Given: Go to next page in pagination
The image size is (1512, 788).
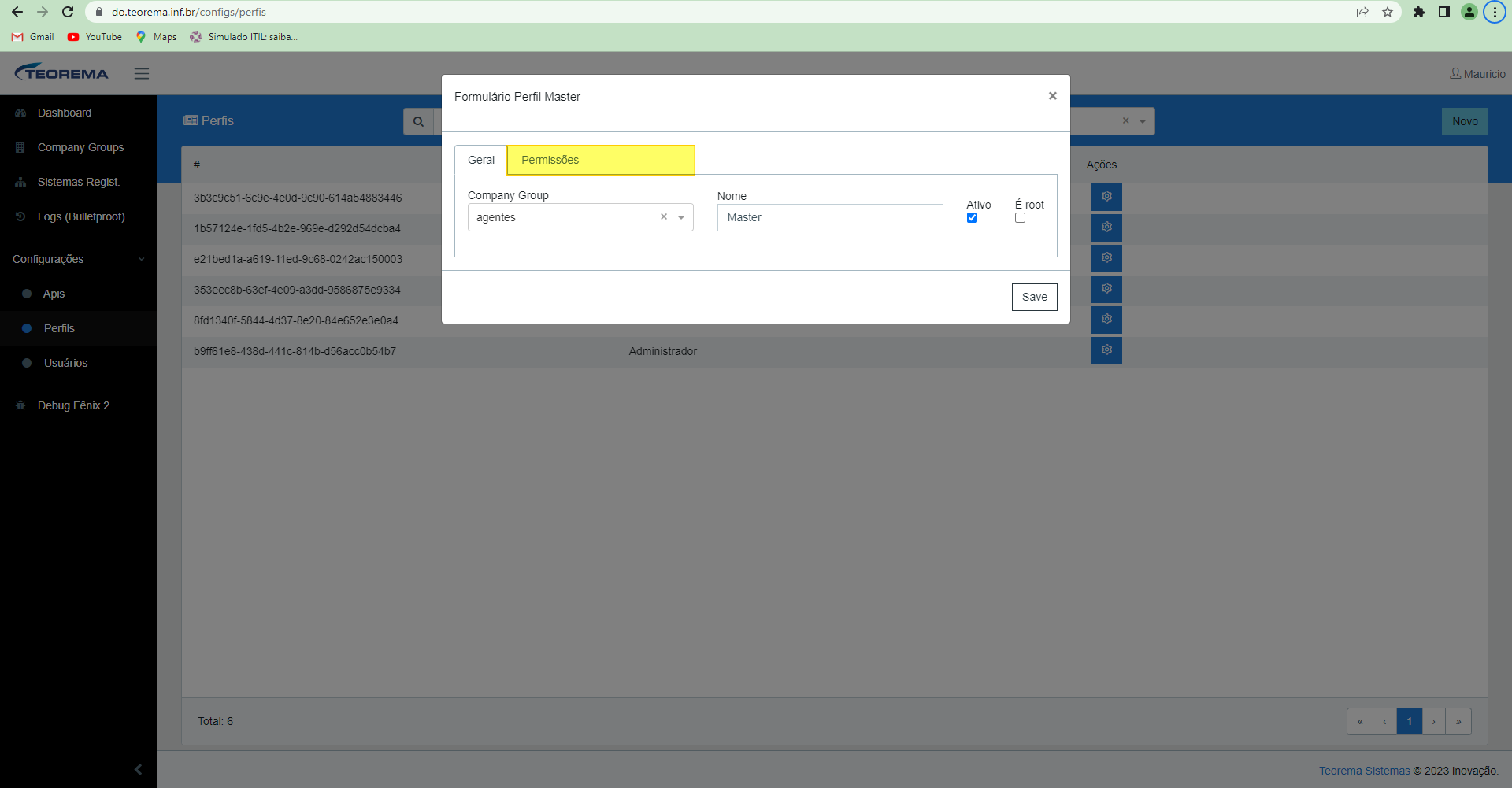Looking at the screenshot, I should 1433,721.
